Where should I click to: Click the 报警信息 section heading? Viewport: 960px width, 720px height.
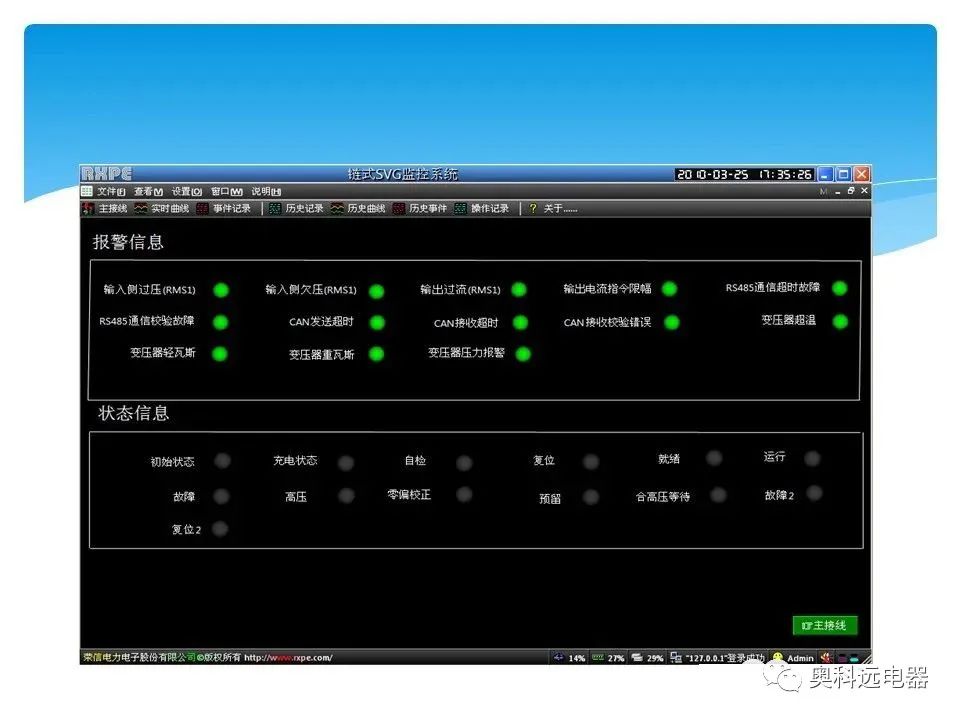[128, 242]
